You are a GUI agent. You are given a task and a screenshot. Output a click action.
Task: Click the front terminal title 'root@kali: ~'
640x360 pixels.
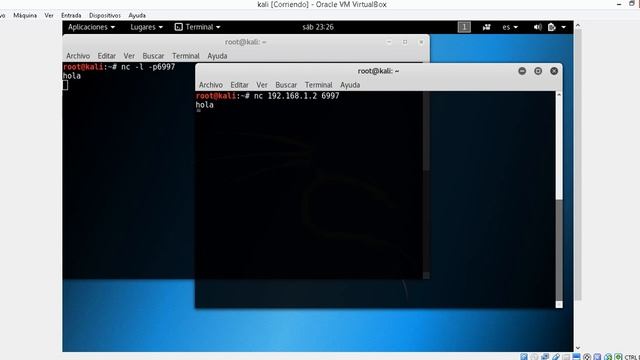pos(378,71)
